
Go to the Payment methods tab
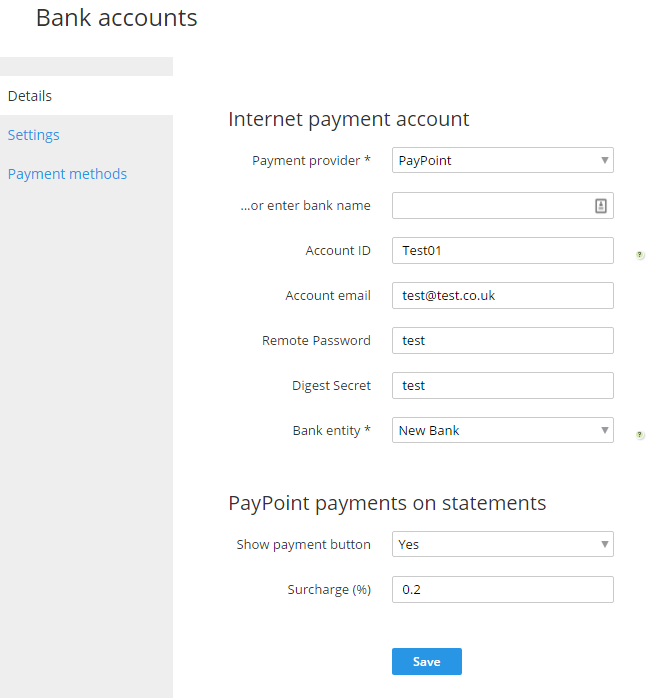coord(67,174)
